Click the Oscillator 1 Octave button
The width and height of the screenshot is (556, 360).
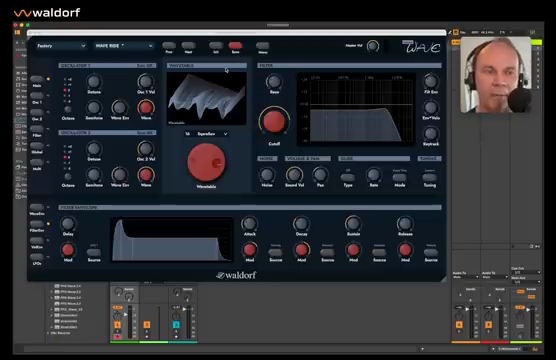click(x=68, y=109)
